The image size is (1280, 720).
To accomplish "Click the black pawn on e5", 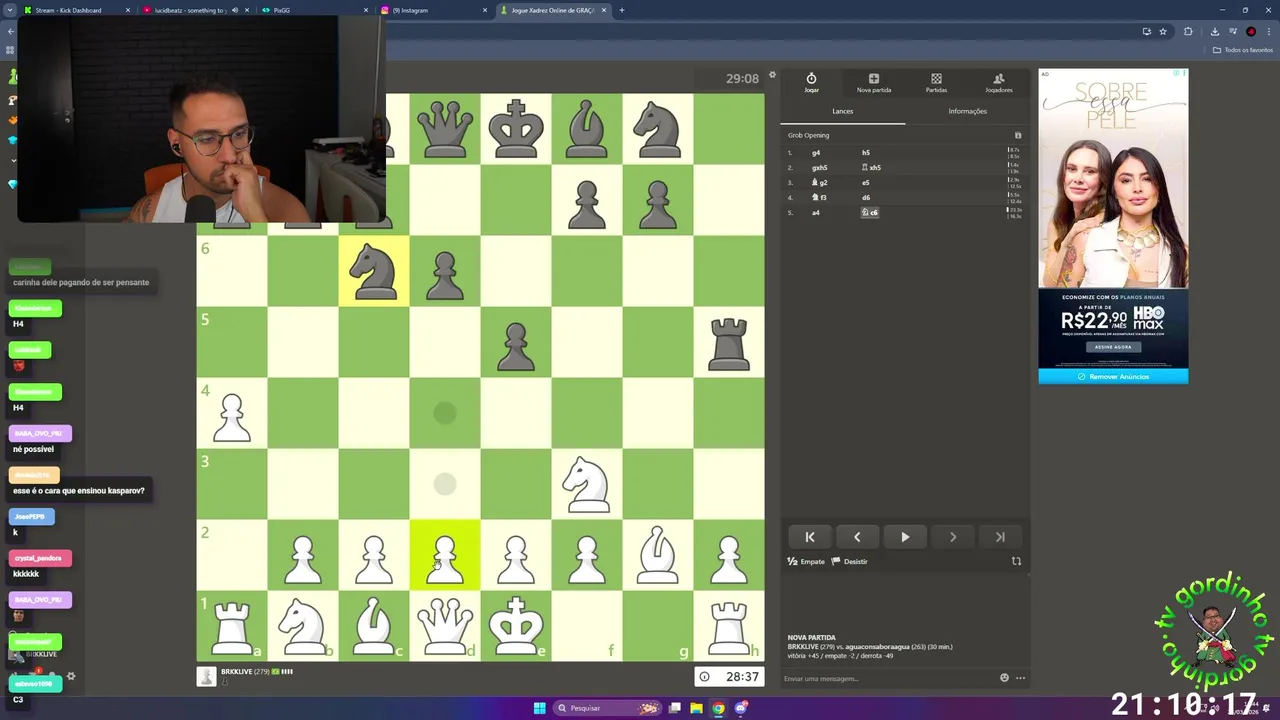I will click(516, 342).
